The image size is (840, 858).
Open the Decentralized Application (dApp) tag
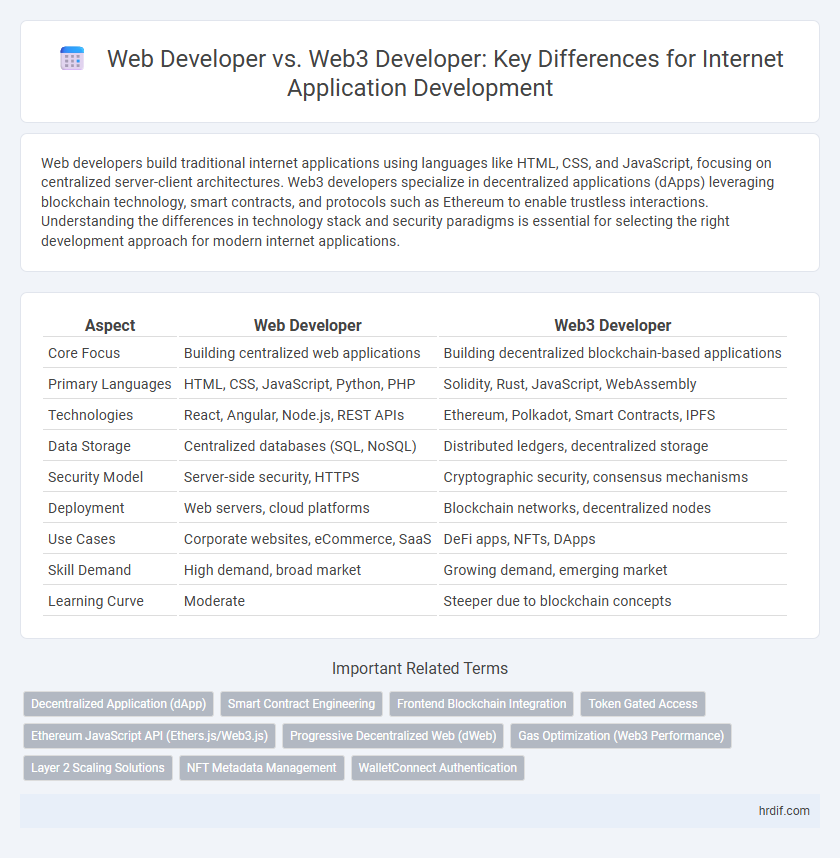click(118, 704)
